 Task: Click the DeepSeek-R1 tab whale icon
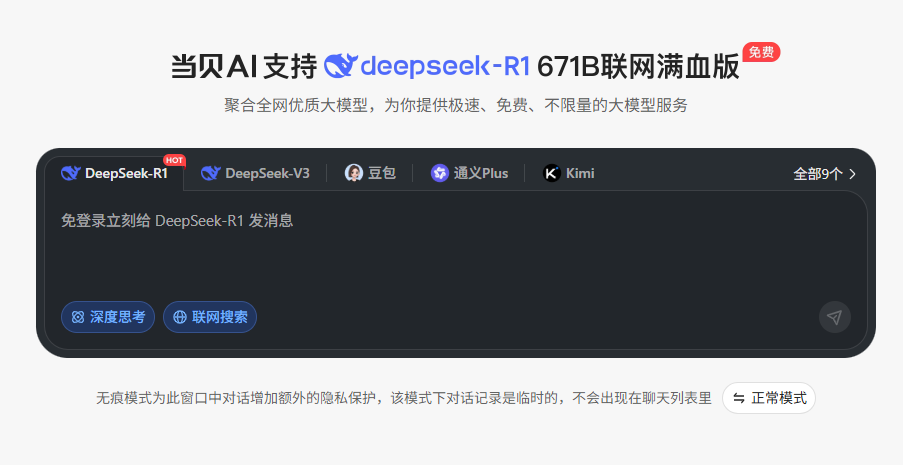(x=70, y=173)
